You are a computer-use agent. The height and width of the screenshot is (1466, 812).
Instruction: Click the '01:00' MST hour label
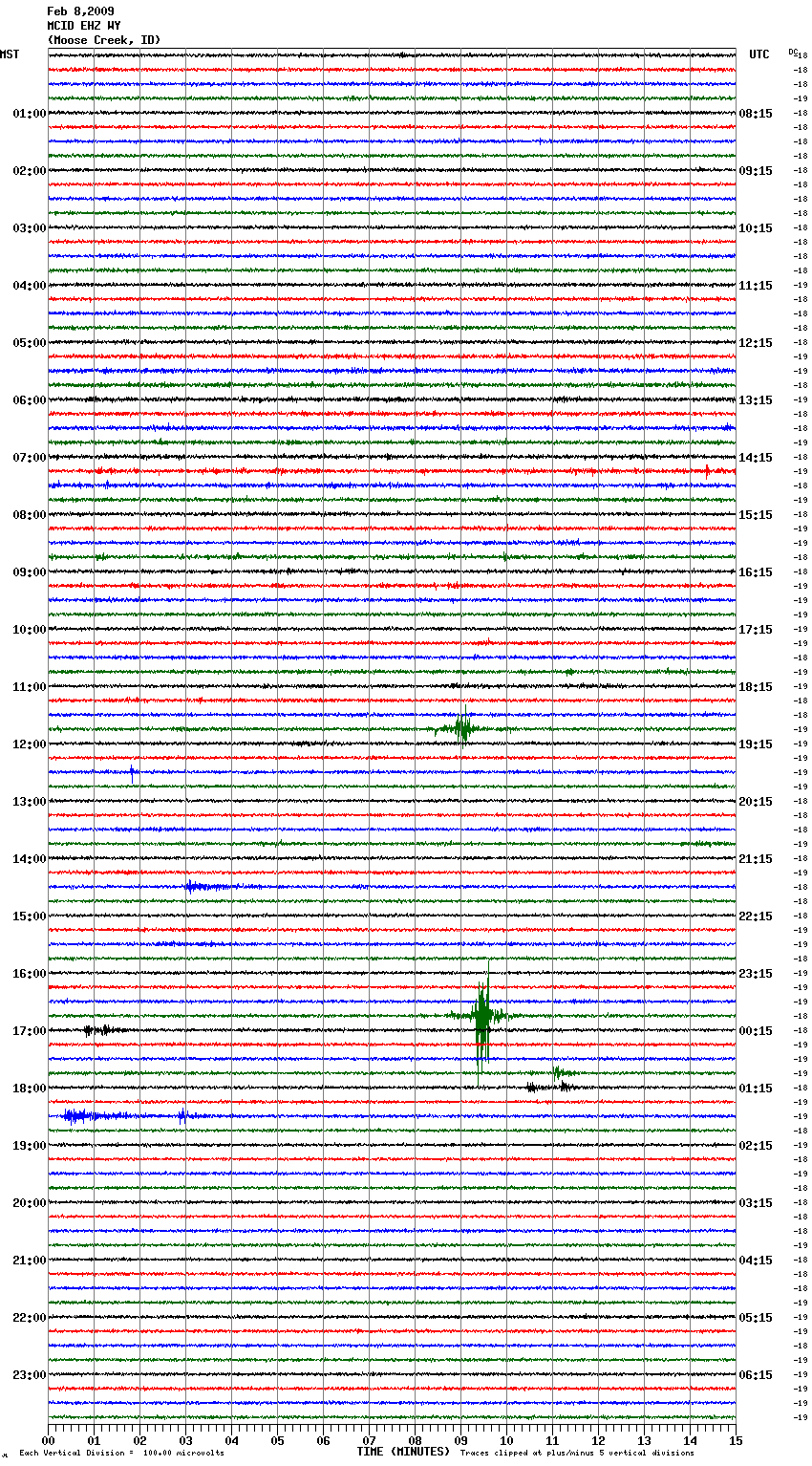(30, 114)
